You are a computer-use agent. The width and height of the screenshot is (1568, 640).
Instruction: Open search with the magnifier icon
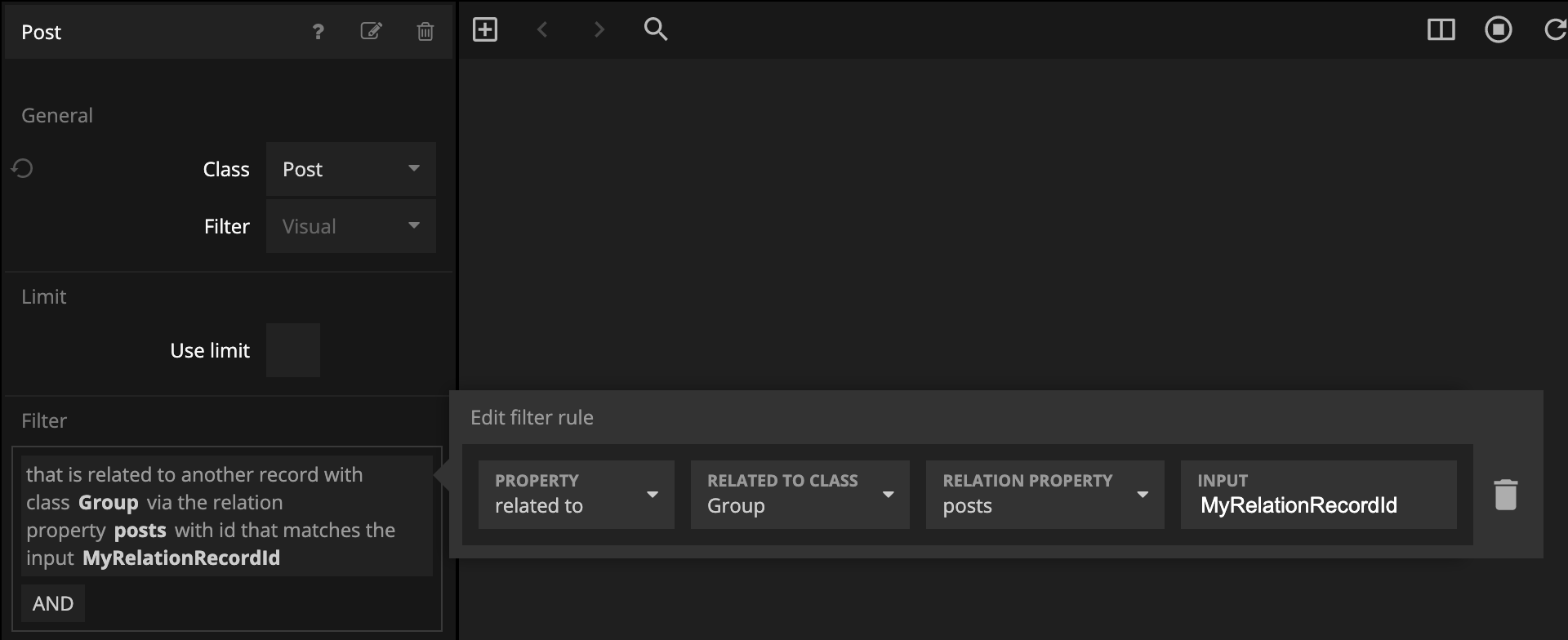[656, 30]
